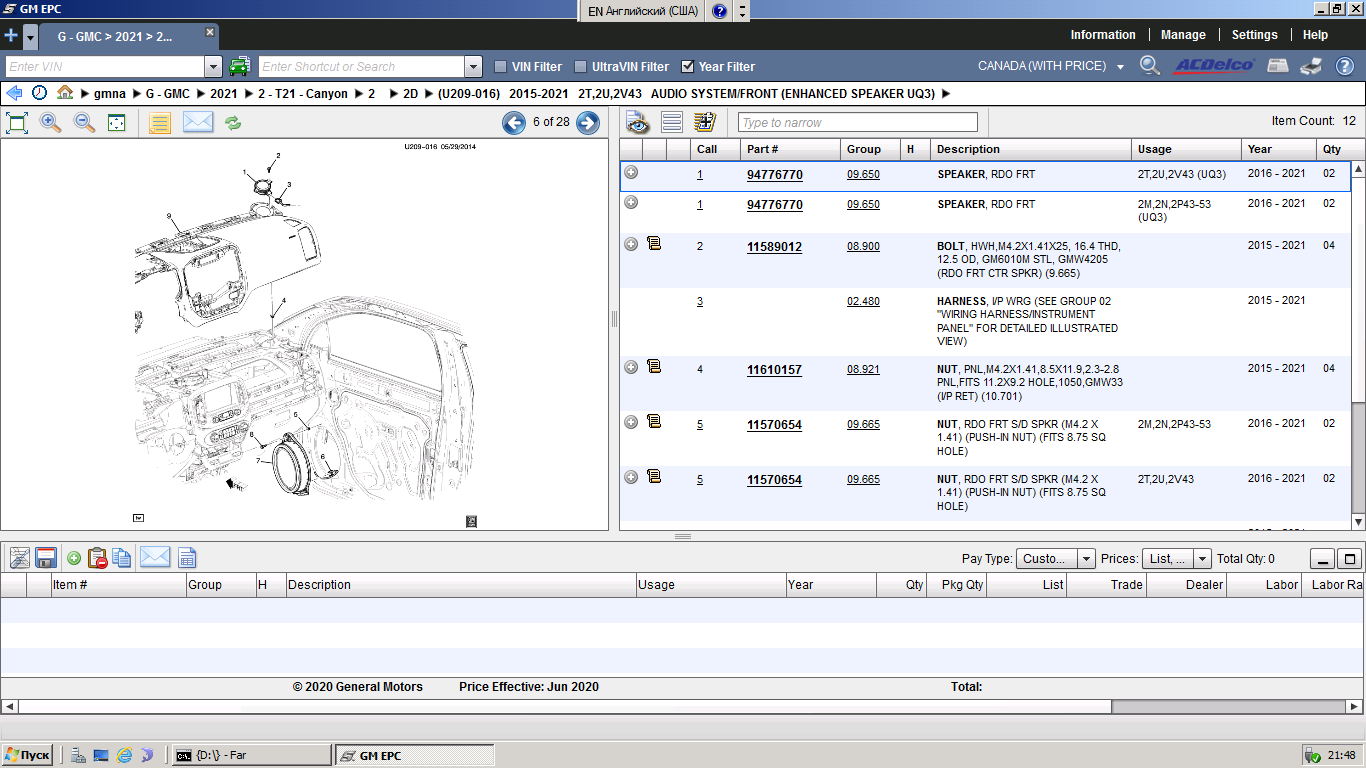Click part number 11589012 link
This screenshot has width=1366, height=768.
pos(774,247)
